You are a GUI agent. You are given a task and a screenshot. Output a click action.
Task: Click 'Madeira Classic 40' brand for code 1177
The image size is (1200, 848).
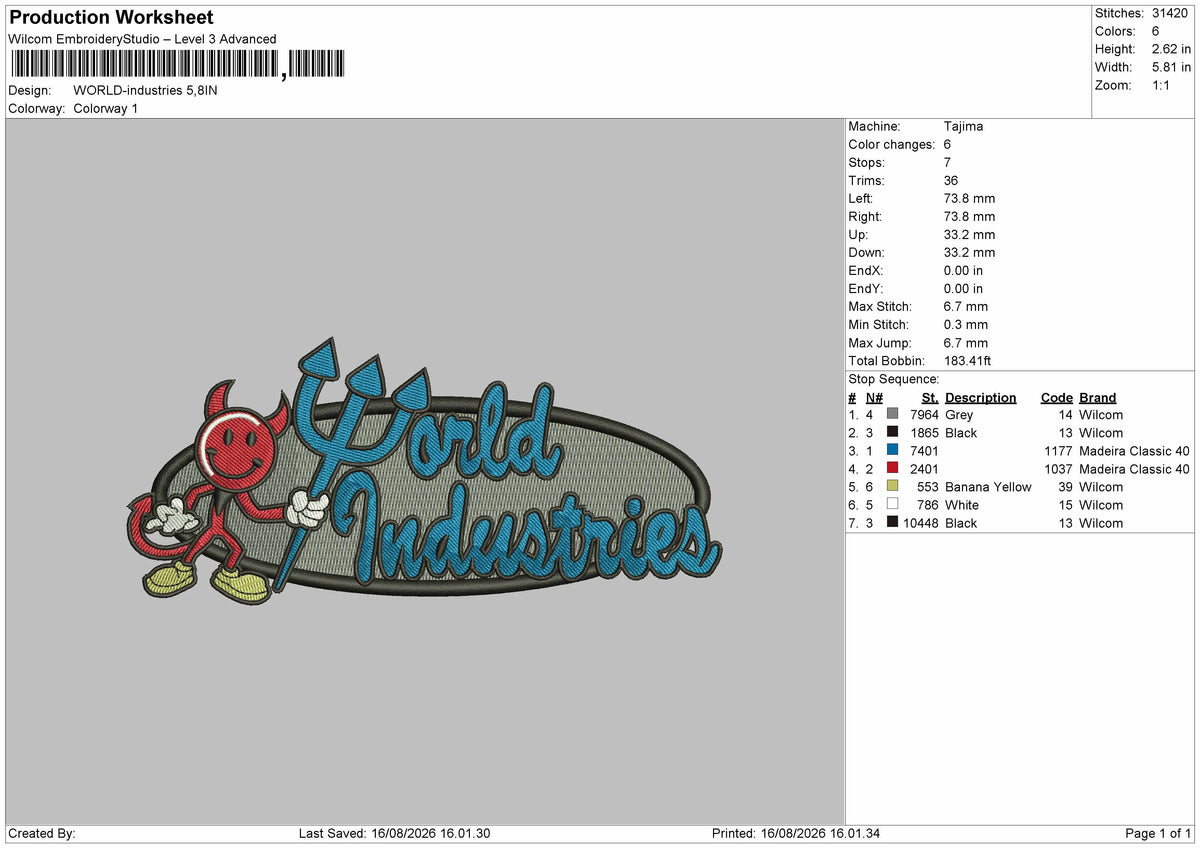point(1134,451)
